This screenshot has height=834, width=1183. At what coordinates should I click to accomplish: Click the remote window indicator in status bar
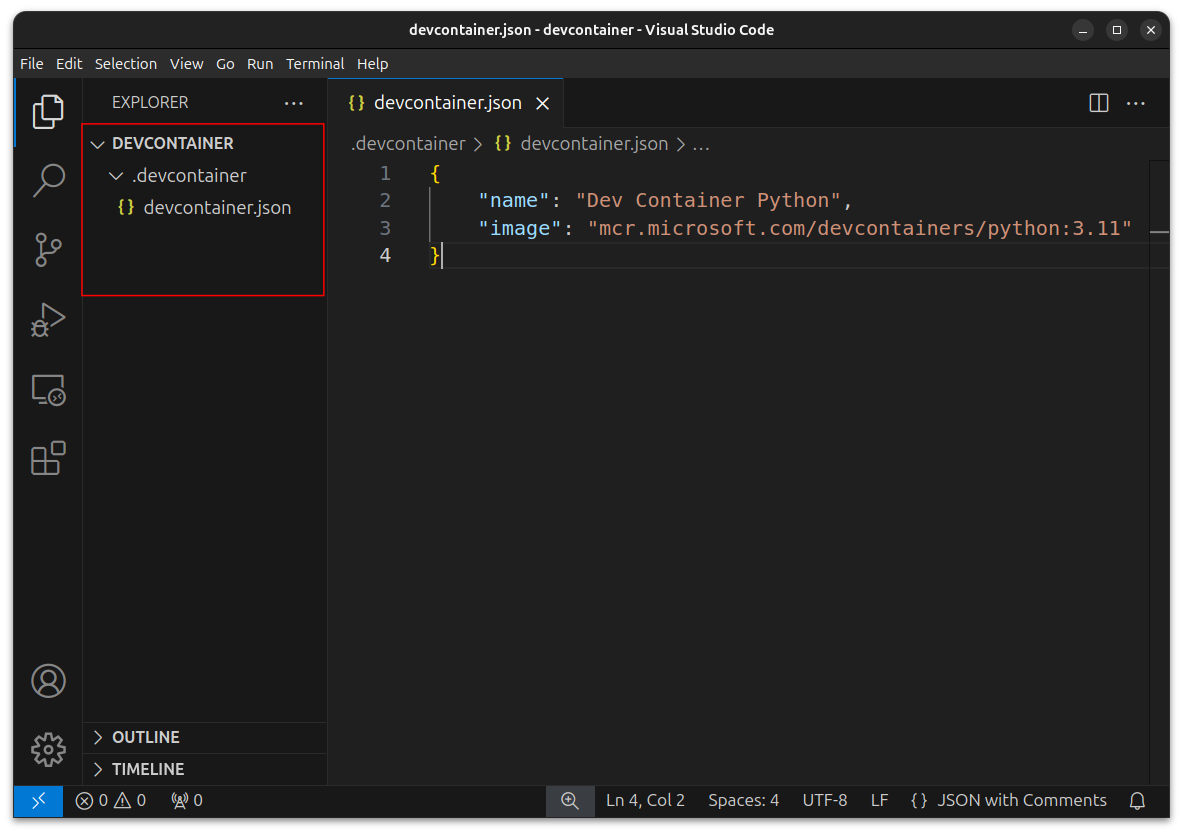click(x=38, y=801)
